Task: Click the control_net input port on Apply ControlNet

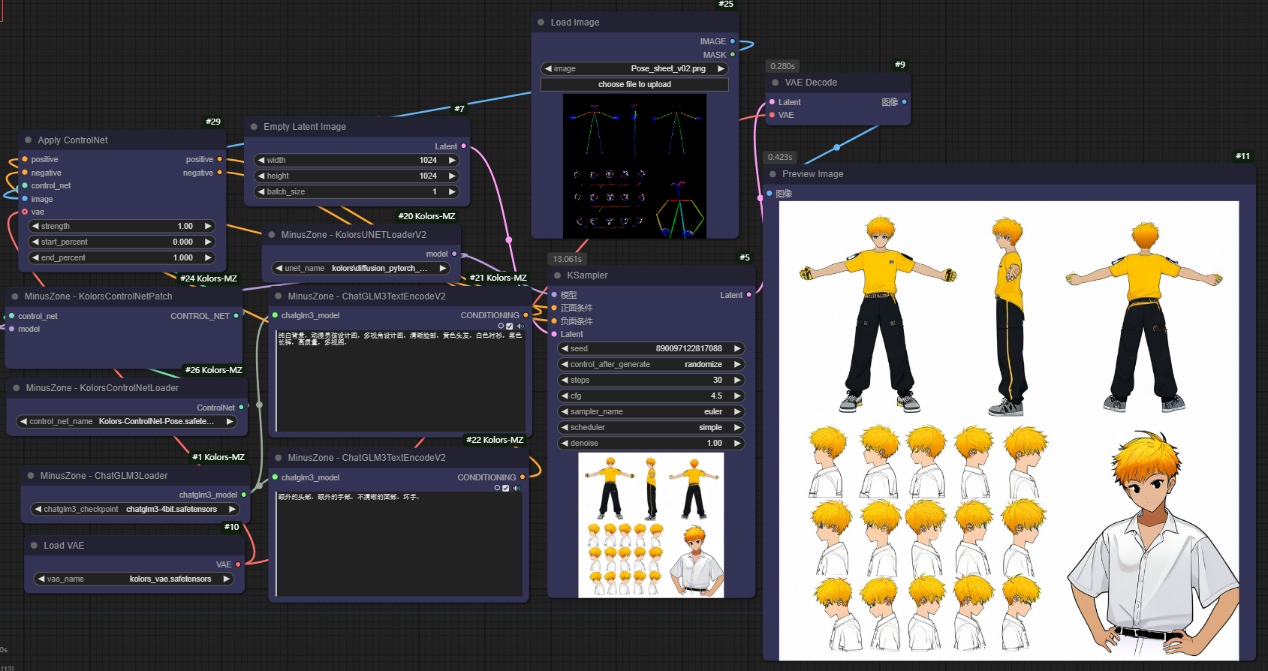Action: (x=24, y=186)
